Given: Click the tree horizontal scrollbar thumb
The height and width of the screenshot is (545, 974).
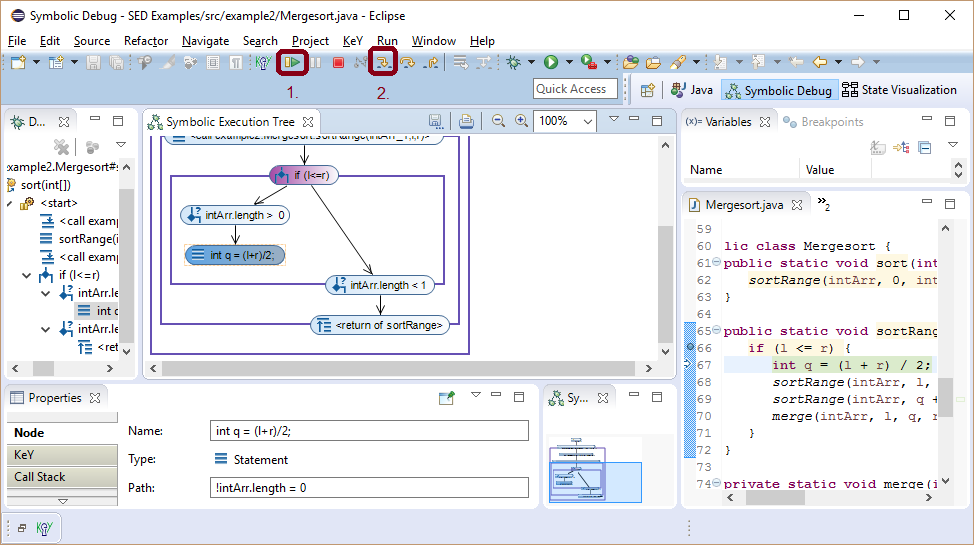Looking at the screenshot, I should [x=398, y=369].
